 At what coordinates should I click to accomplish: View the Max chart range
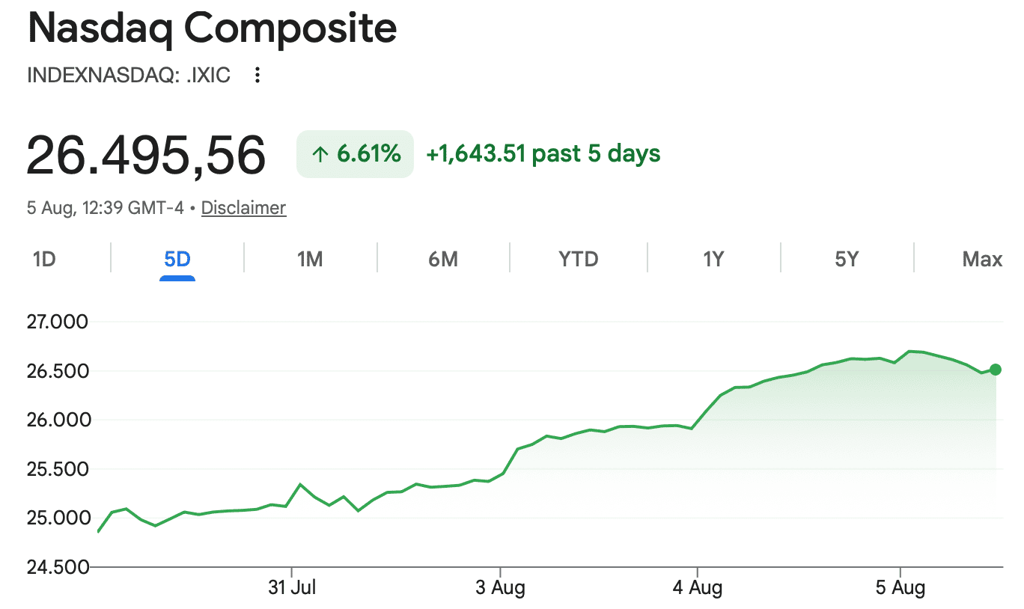click(x=982, y=259)
